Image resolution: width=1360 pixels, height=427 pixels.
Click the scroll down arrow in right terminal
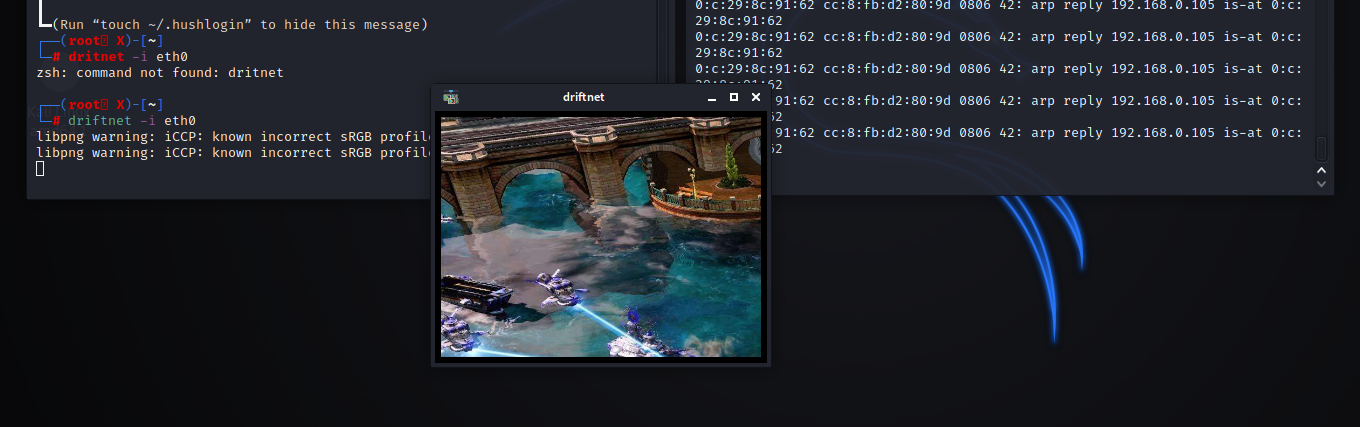click(x=1321, y=183)
